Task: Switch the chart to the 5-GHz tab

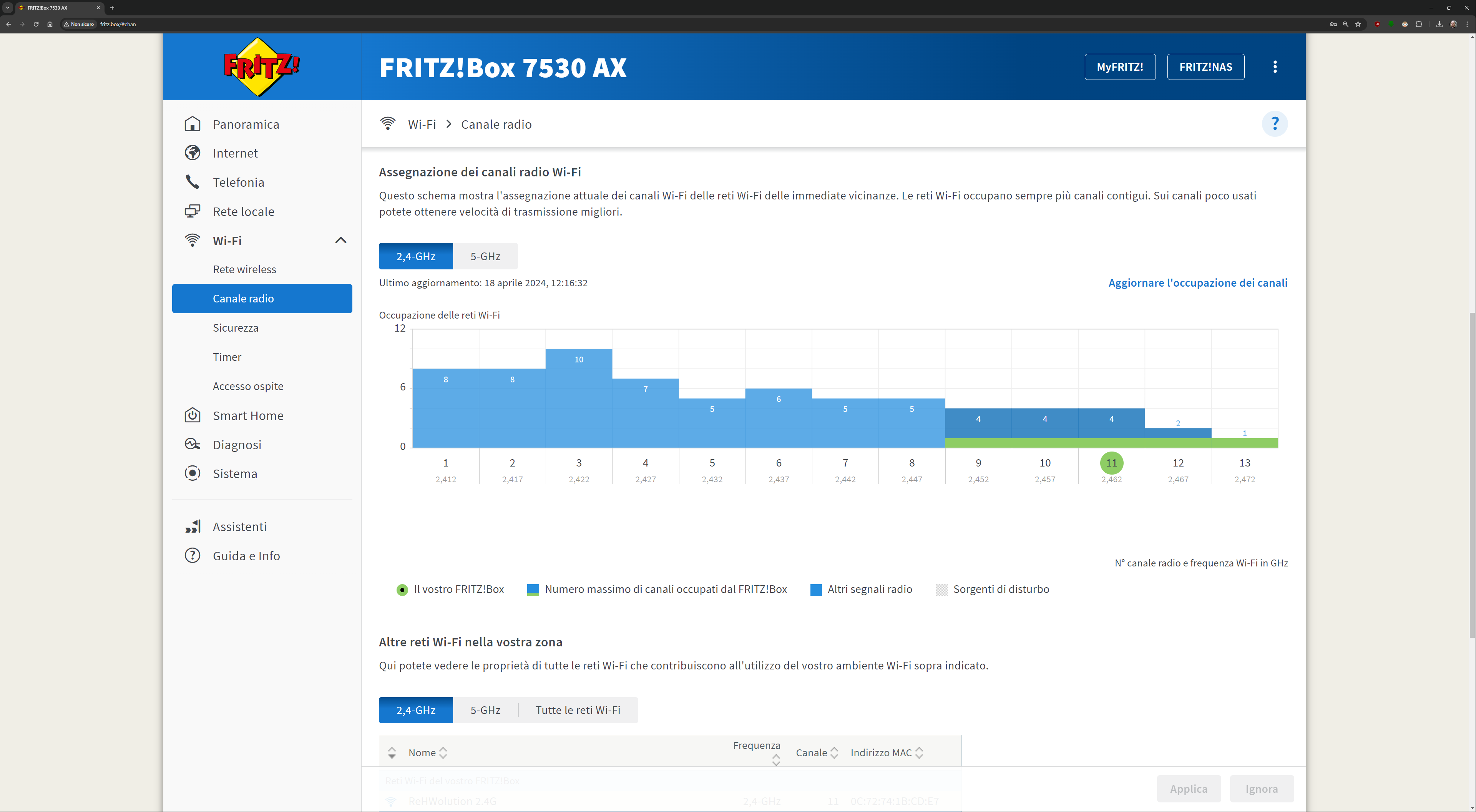Action: (485, 256)
